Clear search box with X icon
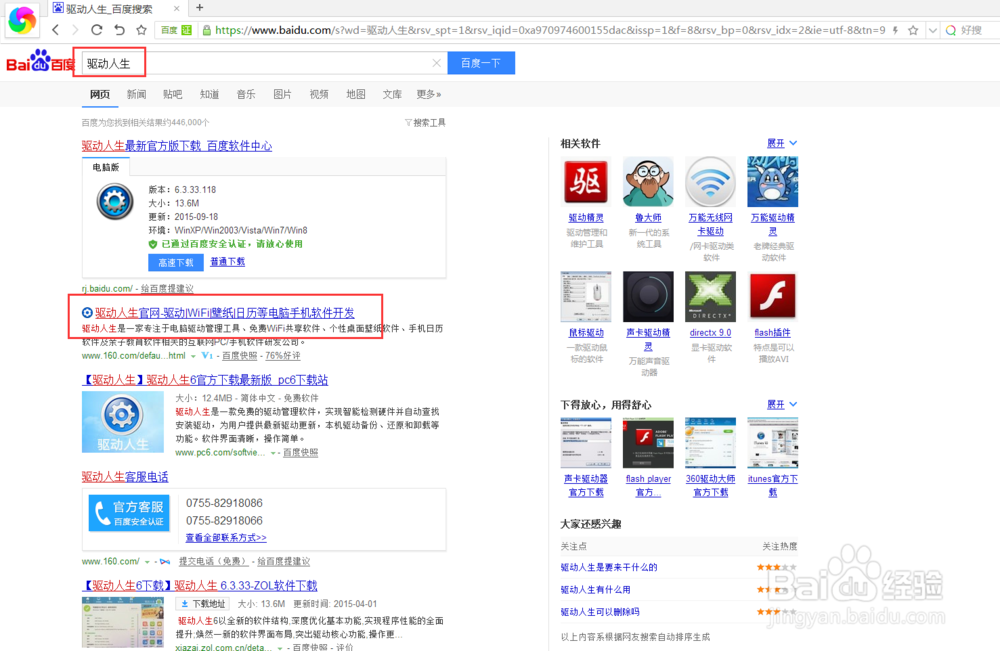Viewport: 1000px width, 651px height. click(436, 63)
